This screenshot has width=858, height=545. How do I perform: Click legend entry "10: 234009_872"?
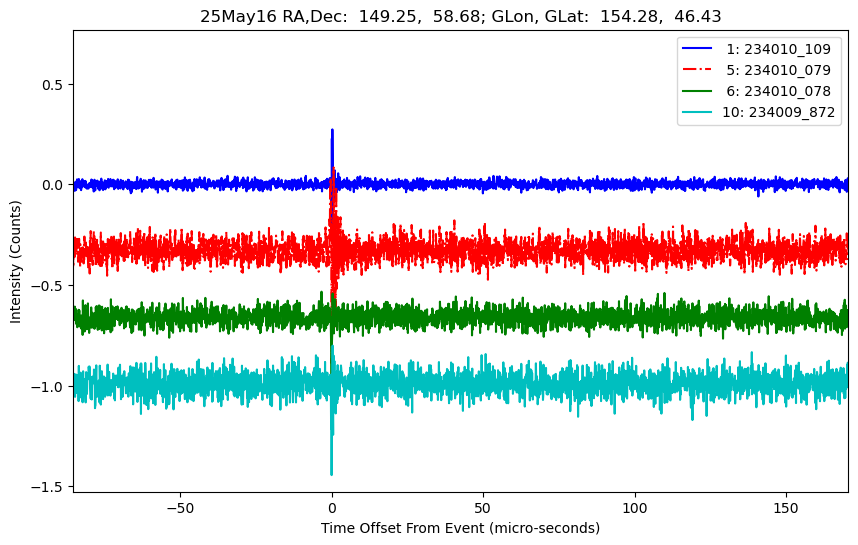click(x=778, y=112)
